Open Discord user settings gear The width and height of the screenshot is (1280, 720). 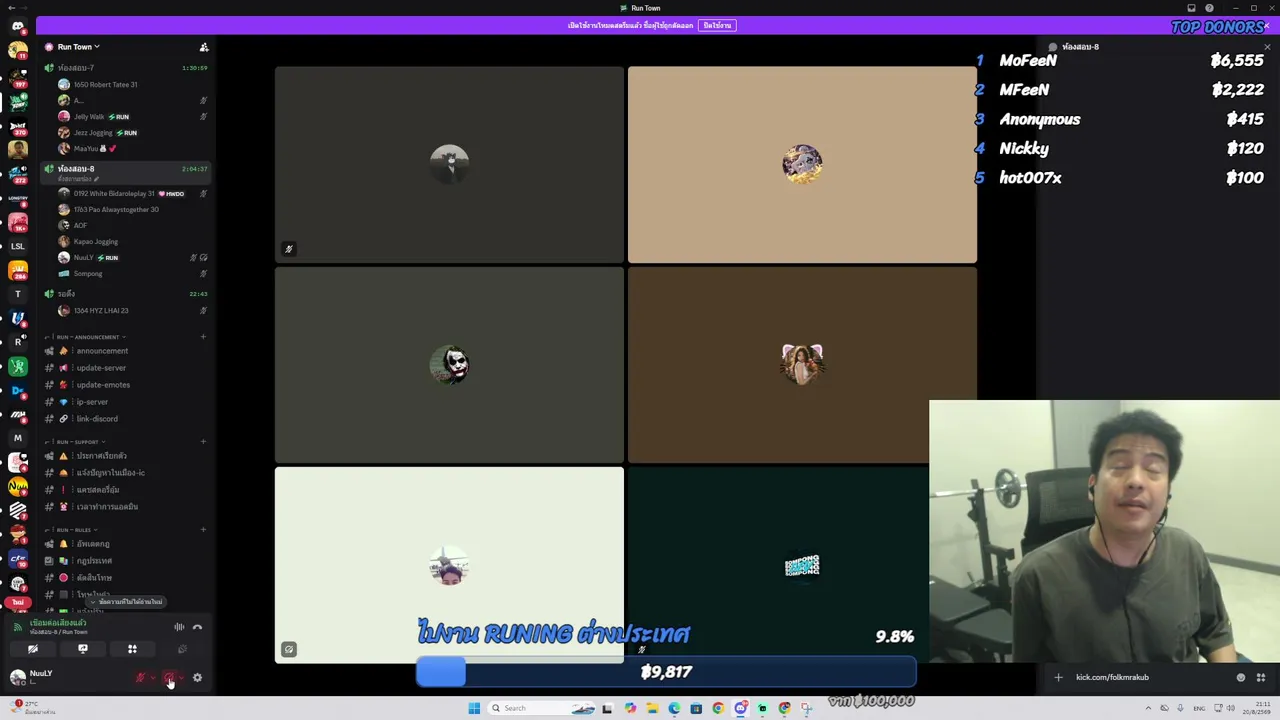pyautogui.click(x=197, y=678)
